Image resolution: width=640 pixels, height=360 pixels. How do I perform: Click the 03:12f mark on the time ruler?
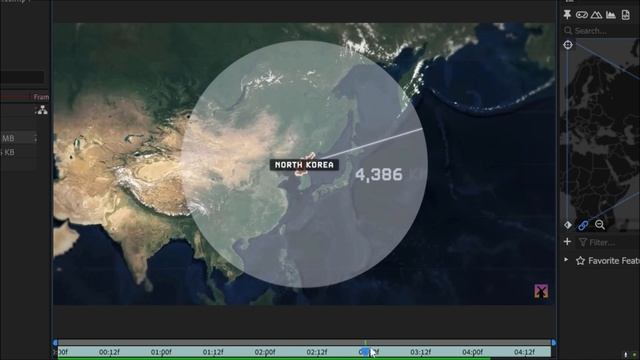pyautogui.click(x=420, y=352)
